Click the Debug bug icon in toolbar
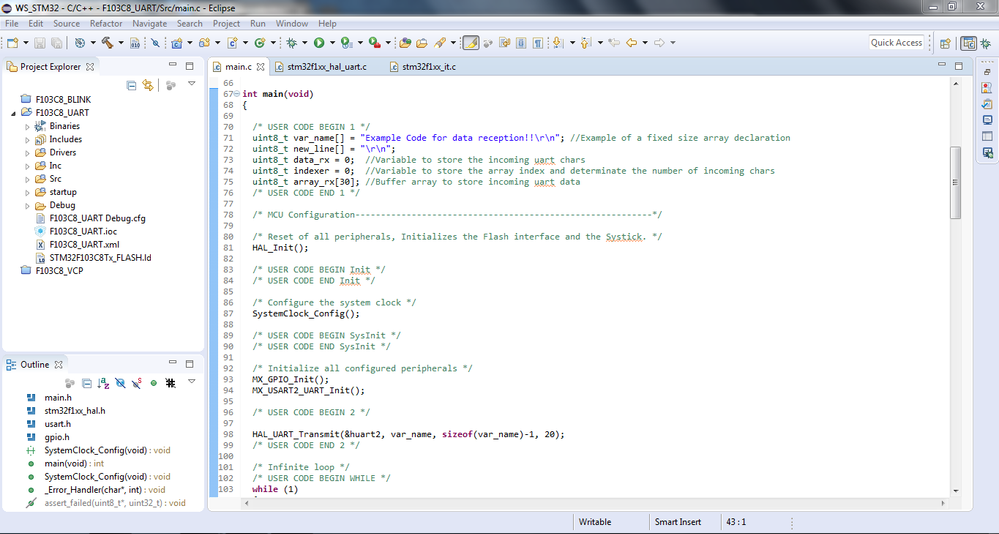 click(292, 43)
